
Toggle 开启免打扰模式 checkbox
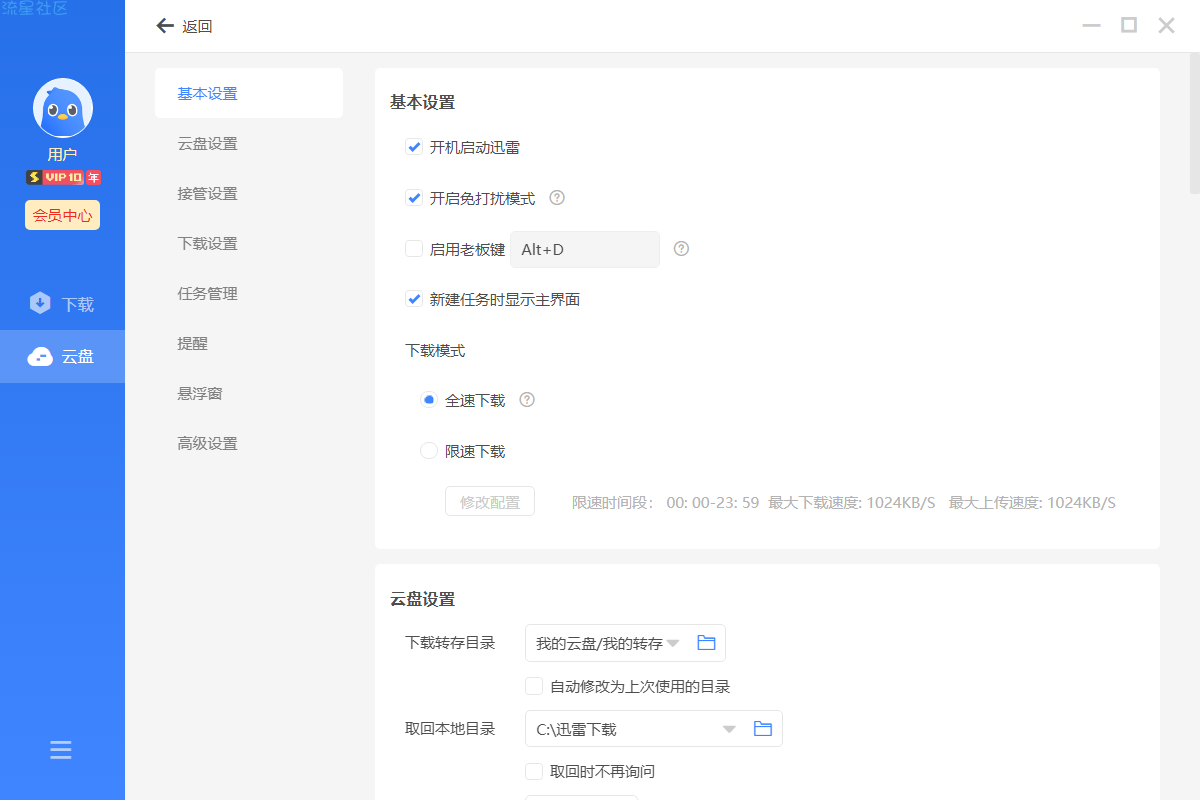point(413,198)
